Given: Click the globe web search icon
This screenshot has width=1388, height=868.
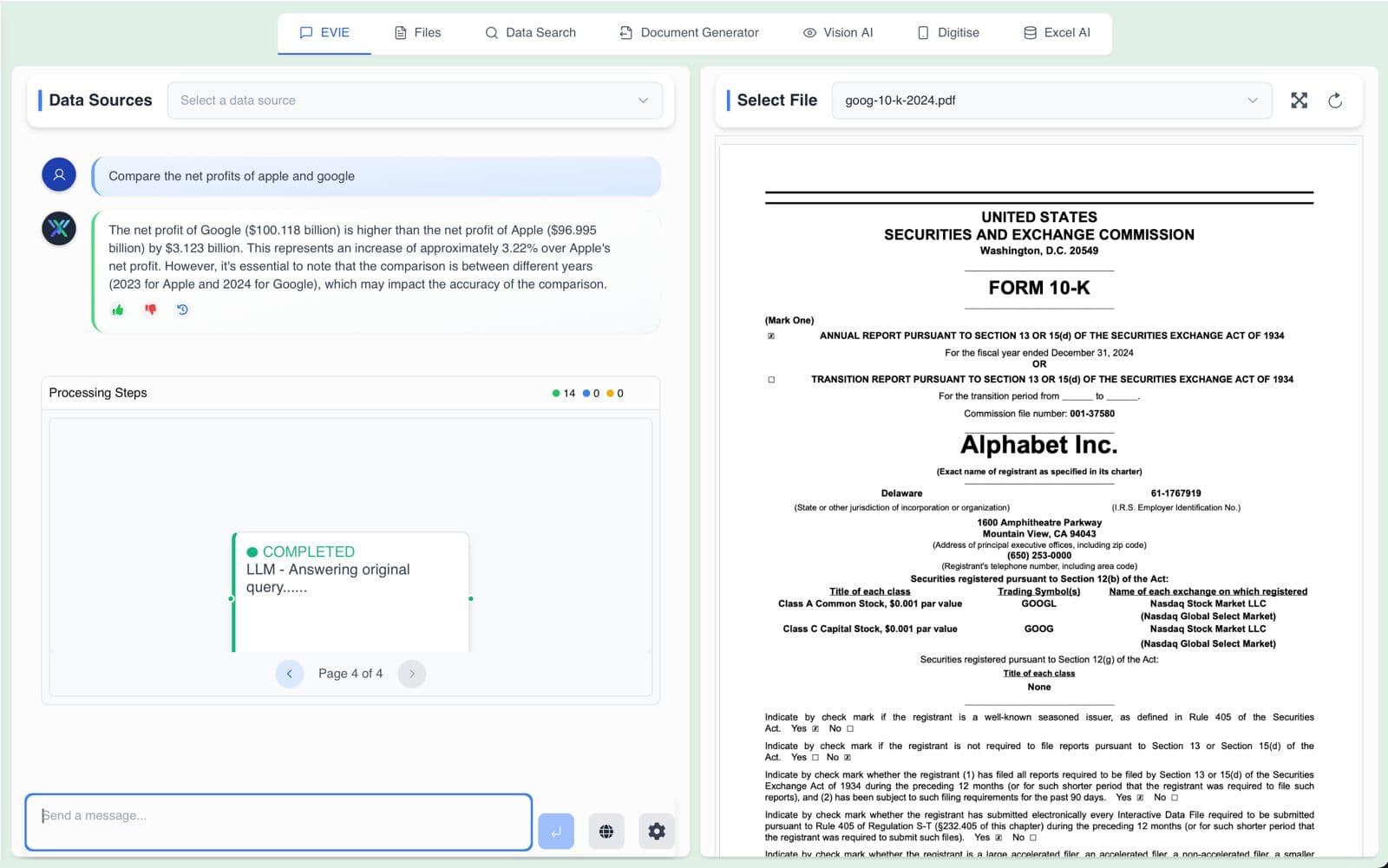Looking at the screenshot, I should (606, 831).
